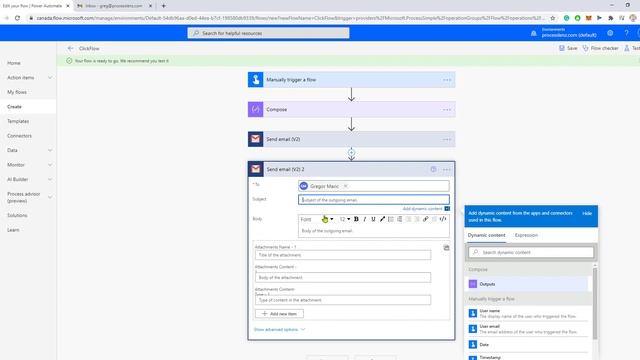Expand the Monitor sidebar section
This screenshot has height=360, width=640.
point(50,165)
